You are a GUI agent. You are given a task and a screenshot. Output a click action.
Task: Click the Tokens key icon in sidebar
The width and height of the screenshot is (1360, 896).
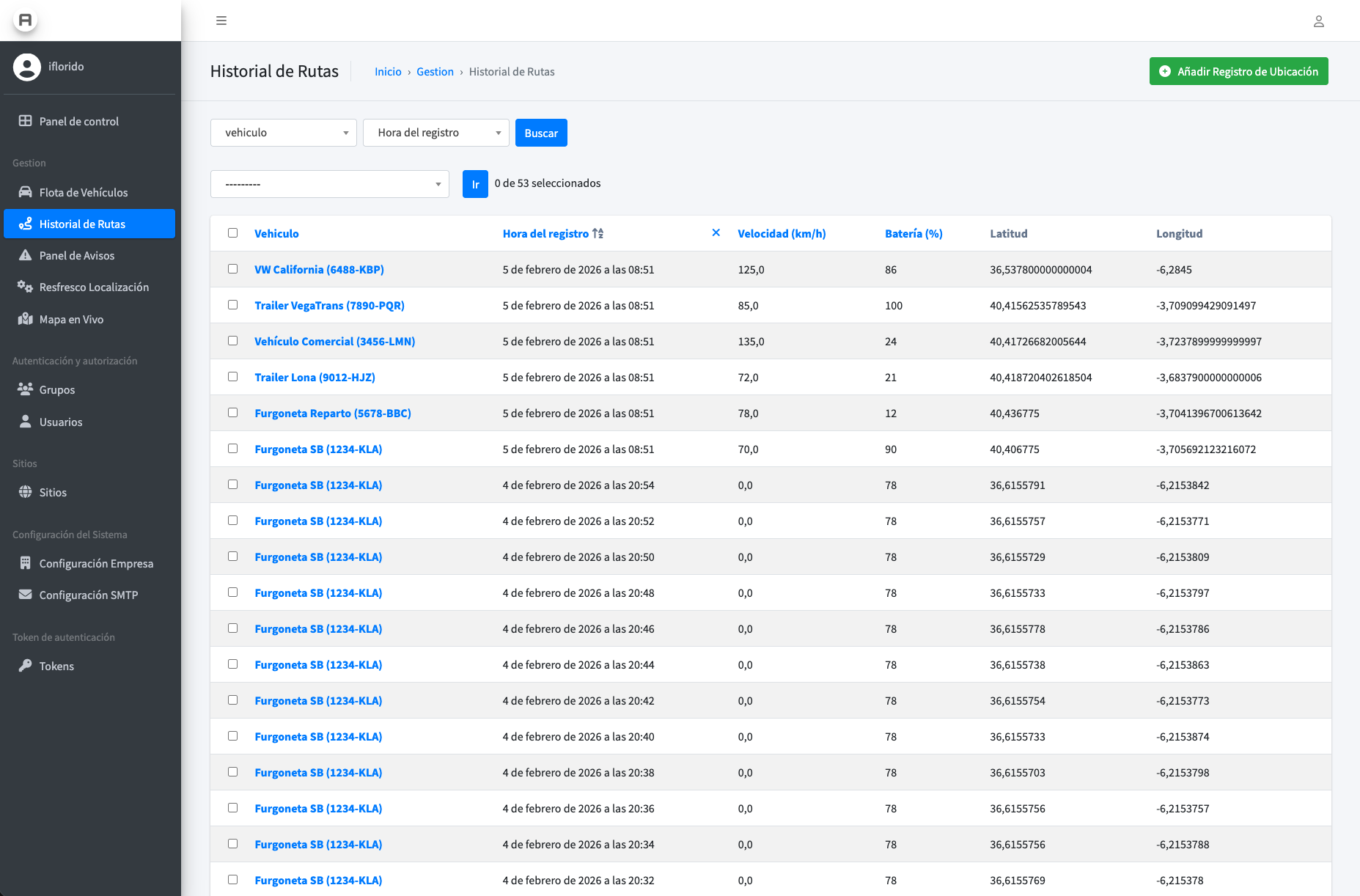26,666
